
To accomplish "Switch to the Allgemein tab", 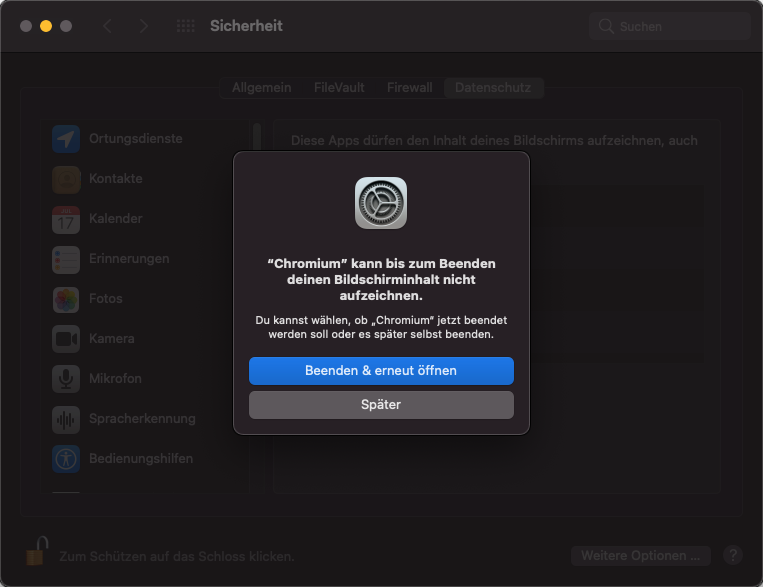I will click(262, 88).
